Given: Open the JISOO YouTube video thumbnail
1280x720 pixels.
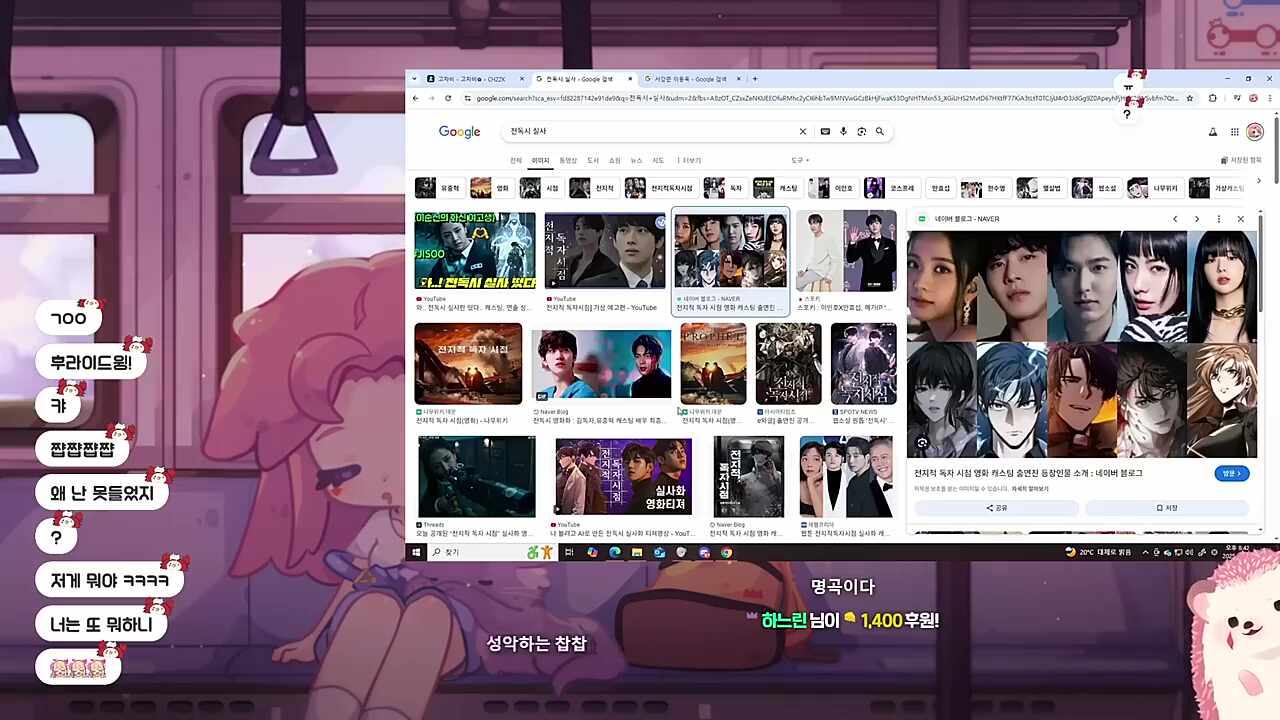Looking at the screenshot, I should click(475, 250).
